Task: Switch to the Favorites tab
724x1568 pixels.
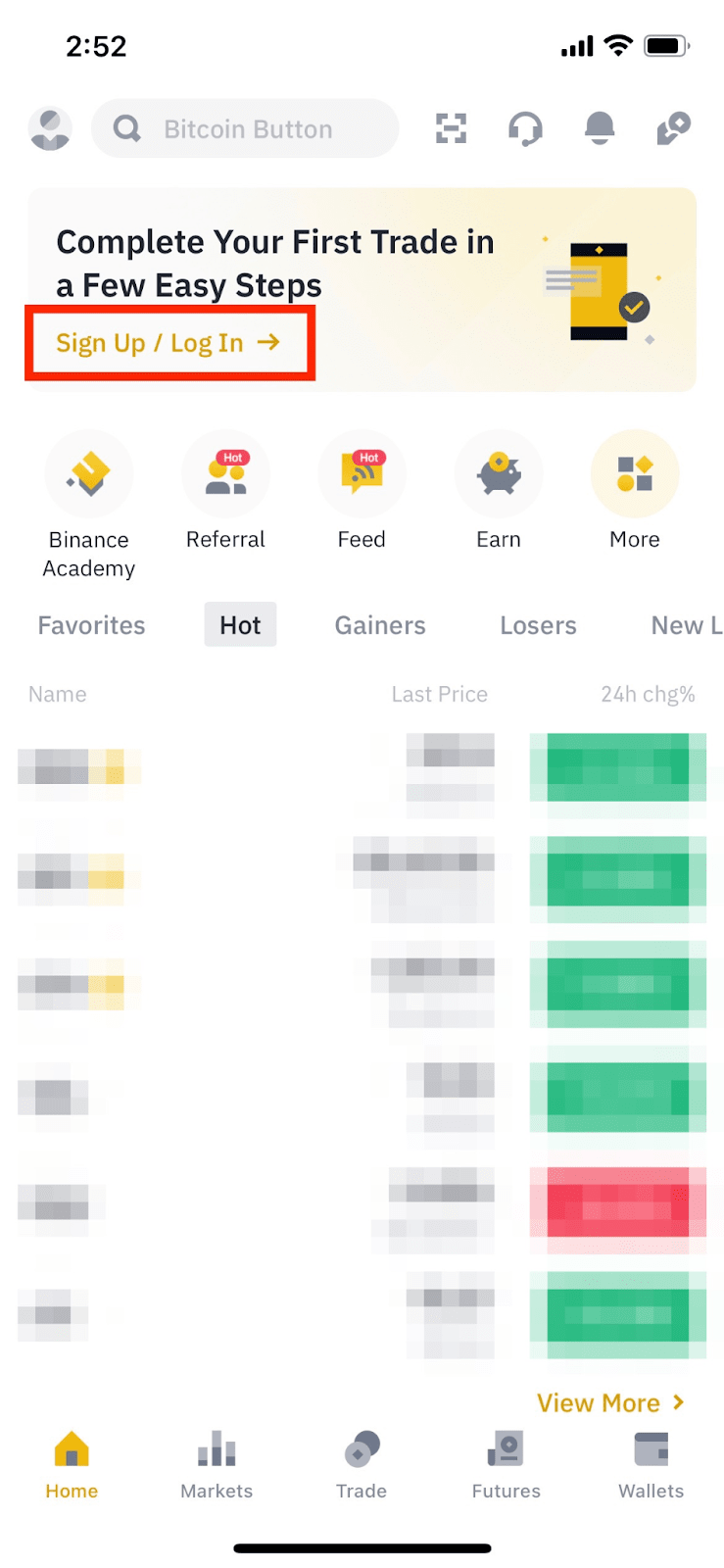Action: [91, 625]
